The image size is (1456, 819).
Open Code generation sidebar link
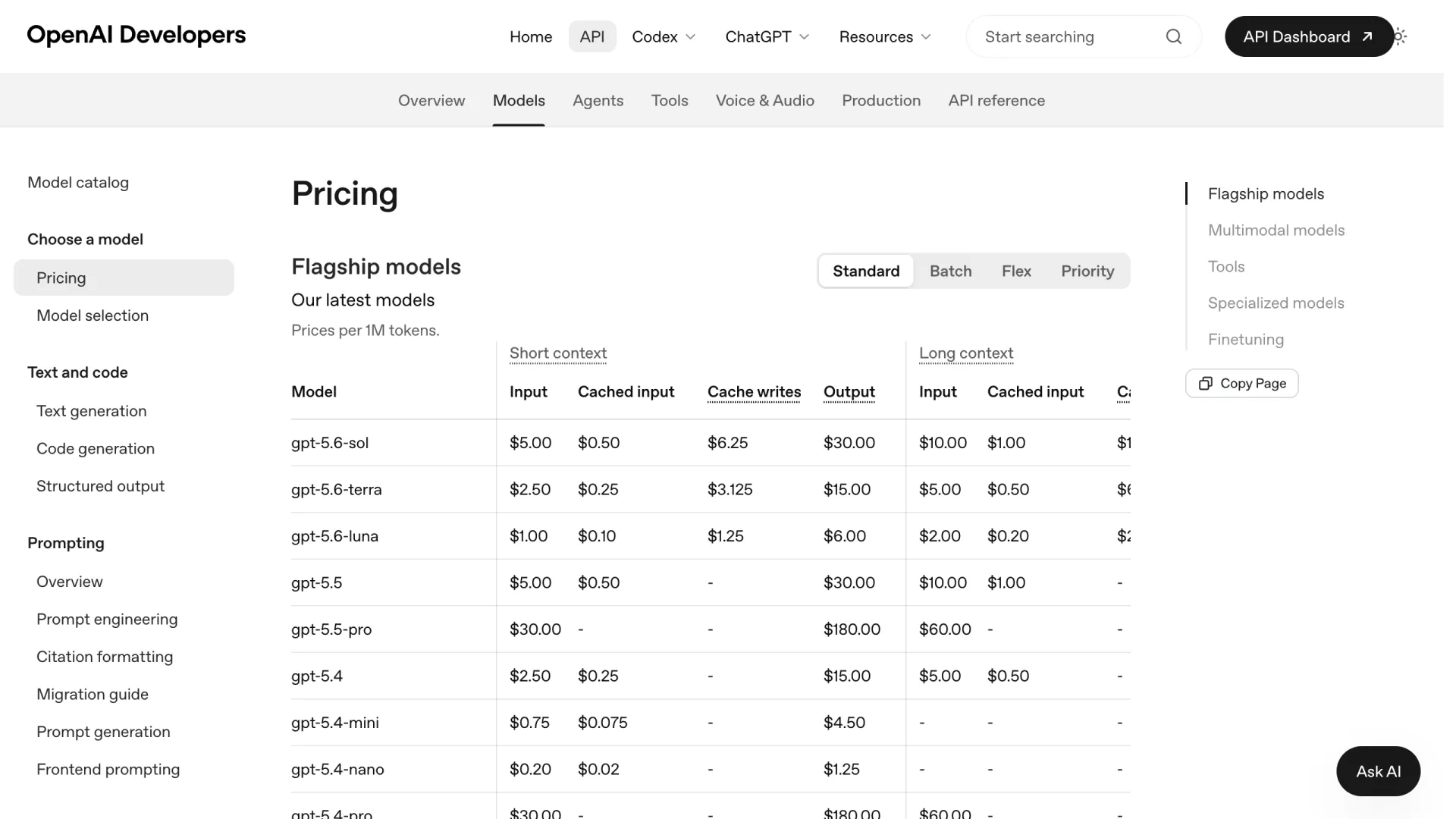[96, 449]
